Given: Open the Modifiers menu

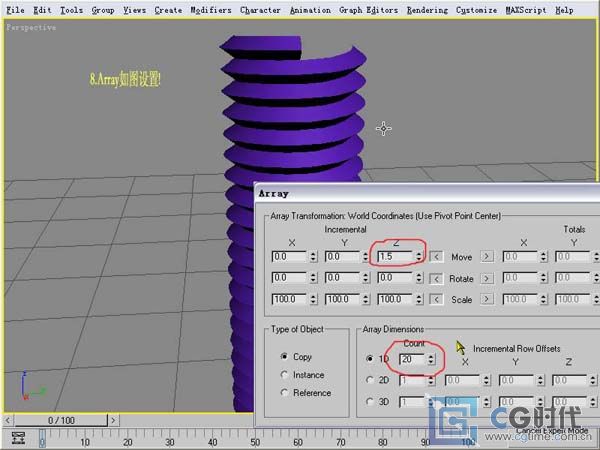Looking at the screenshot, I should tap(210, 10).
